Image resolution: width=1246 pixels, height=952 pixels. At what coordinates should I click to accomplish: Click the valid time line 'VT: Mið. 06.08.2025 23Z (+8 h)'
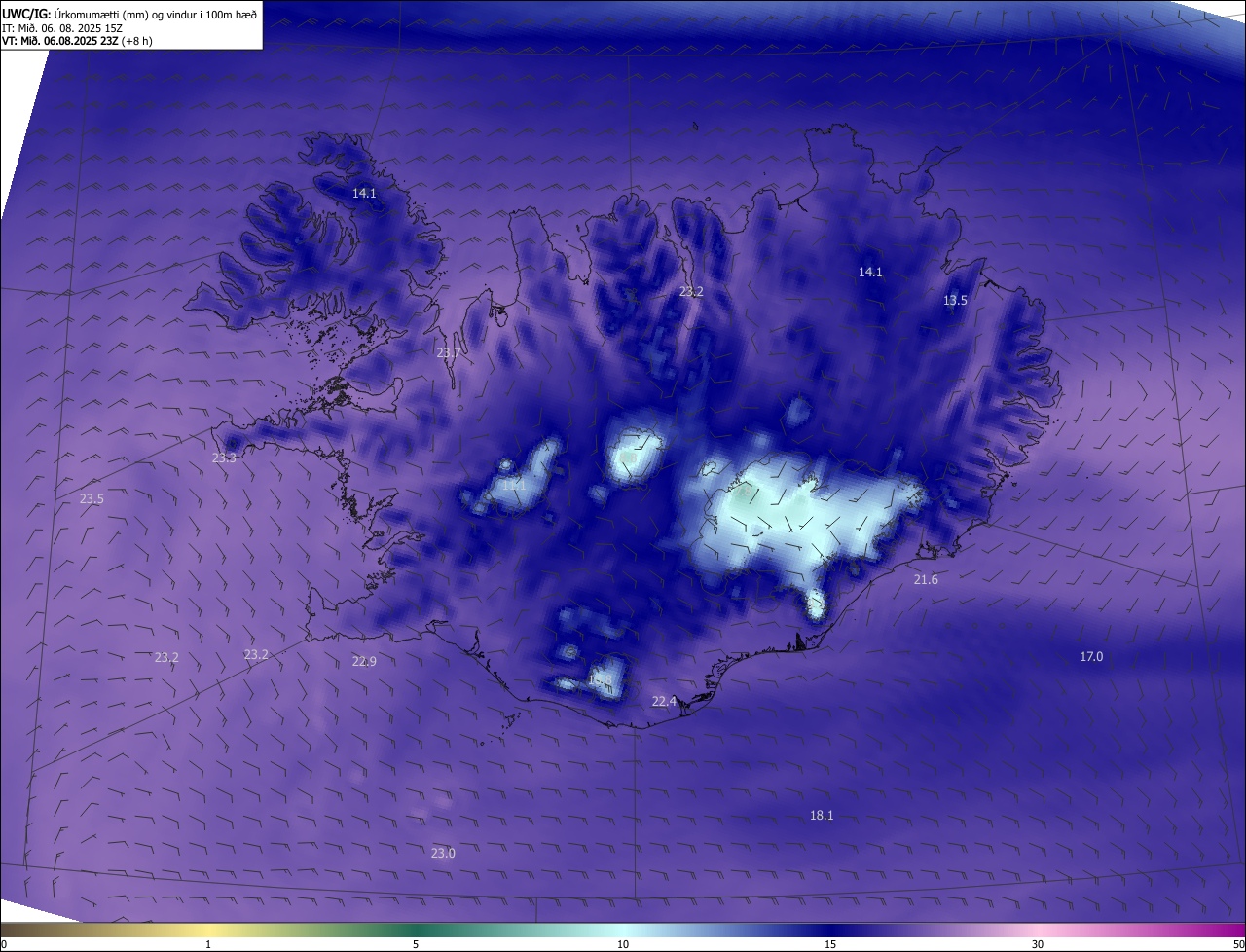click(x=77, y=41)
